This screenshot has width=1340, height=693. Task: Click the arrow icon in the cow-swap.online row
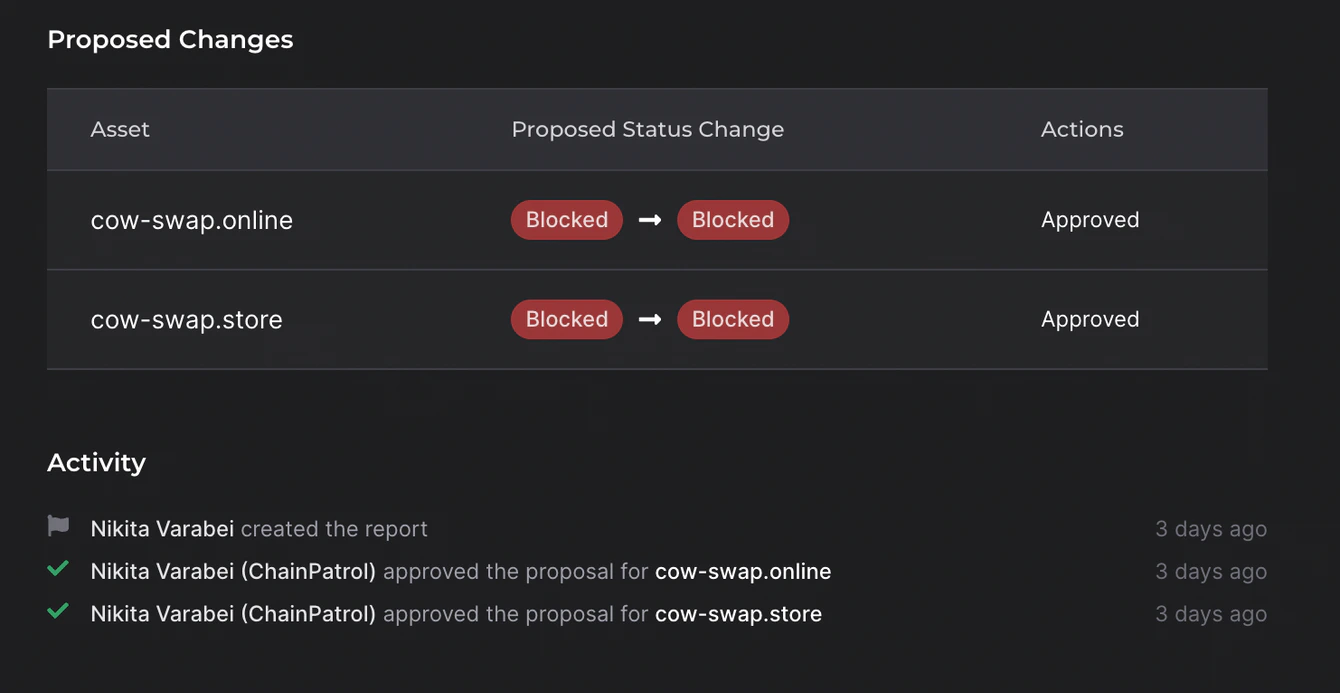[650, 220]
